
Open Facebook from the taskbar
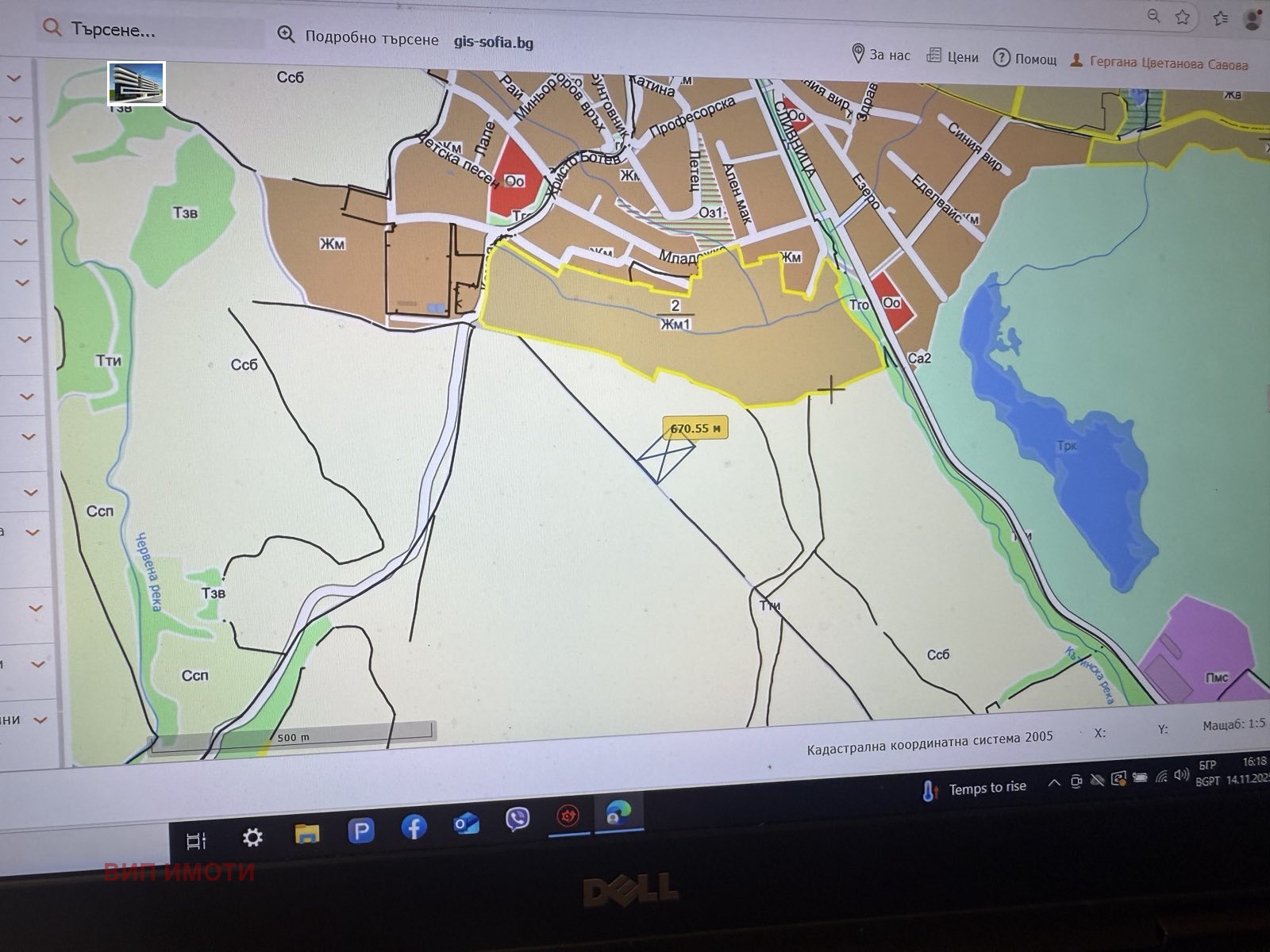click(414, 827)
